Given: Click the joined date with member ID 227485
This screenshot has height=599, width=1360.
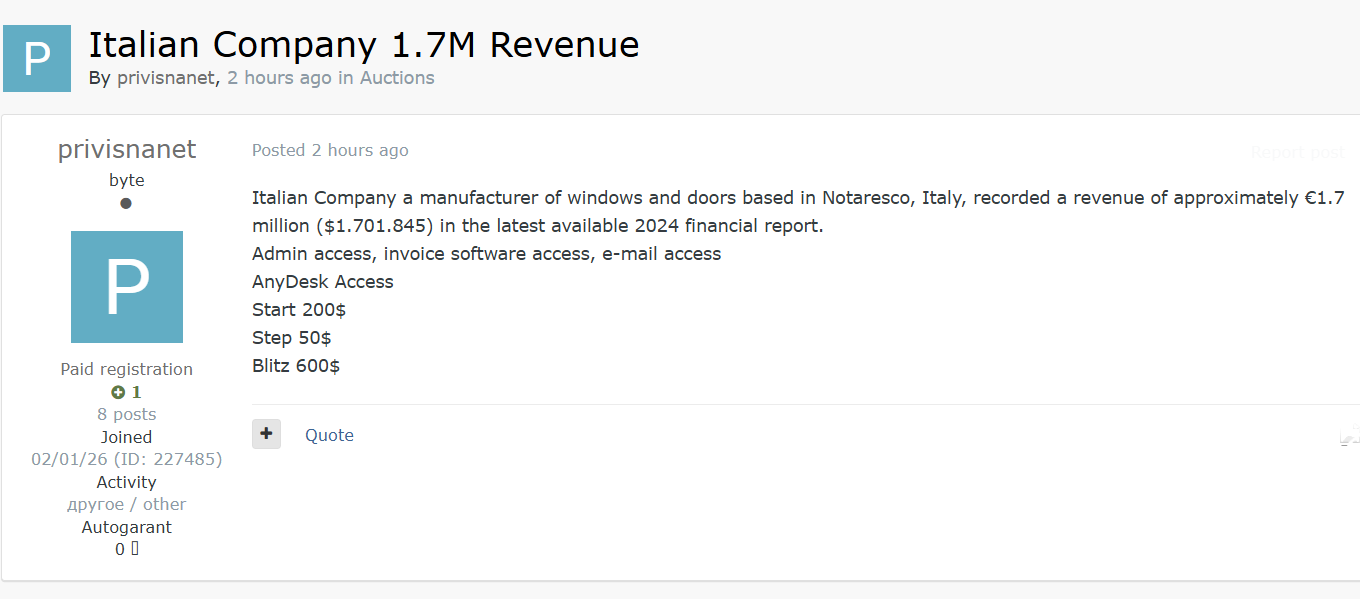Looking at the screenshot, I should [127, 459].
